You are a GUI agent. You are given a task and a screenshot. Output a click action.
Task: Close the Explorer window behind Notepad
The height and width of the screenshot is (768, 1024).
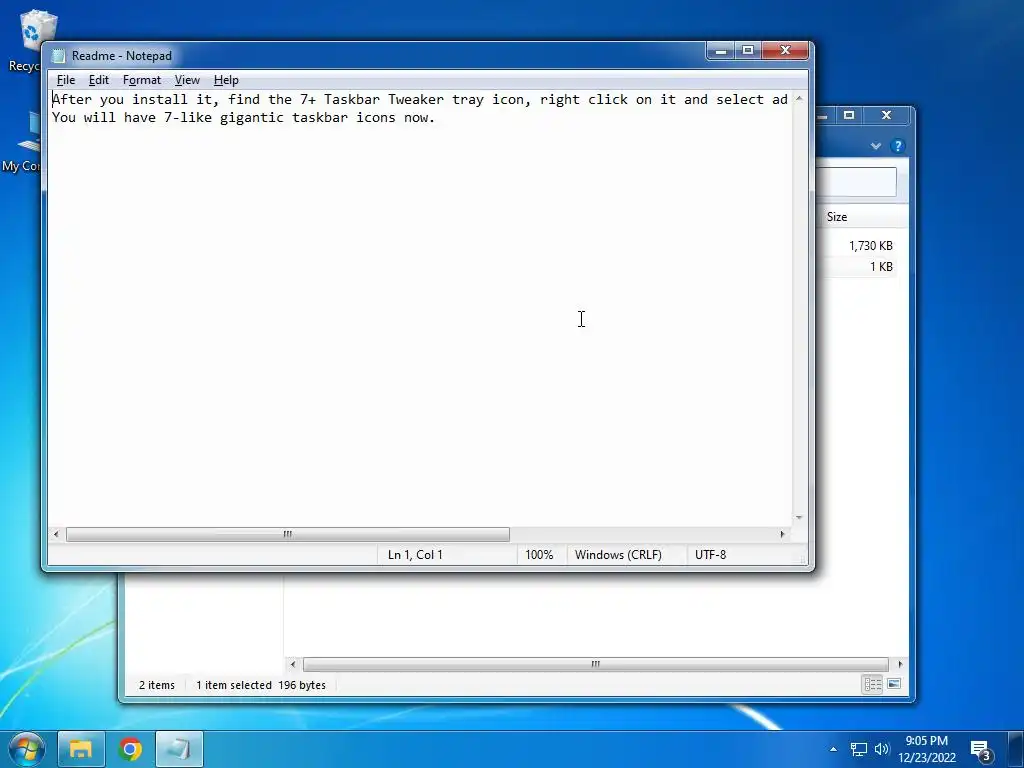886,115
